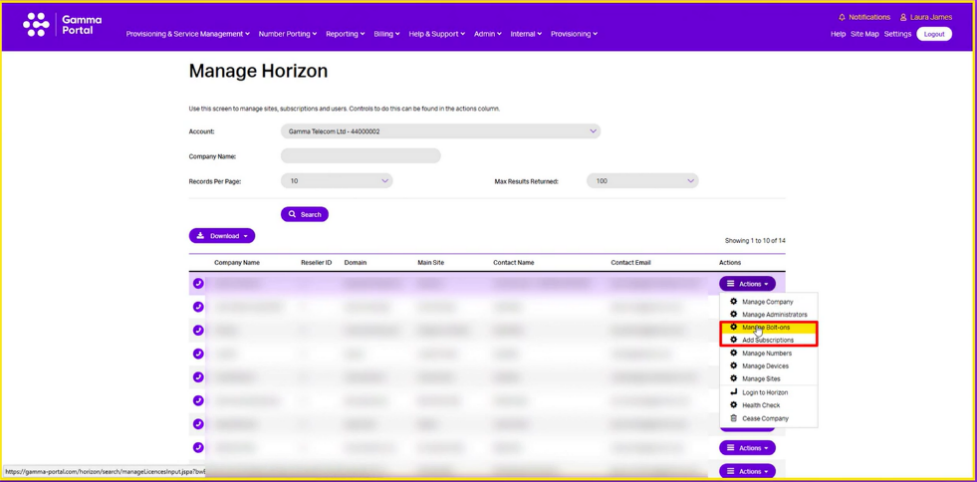Open the Site Map link
Viewport: 977px width, 482px height.
(x=865, y=34)
